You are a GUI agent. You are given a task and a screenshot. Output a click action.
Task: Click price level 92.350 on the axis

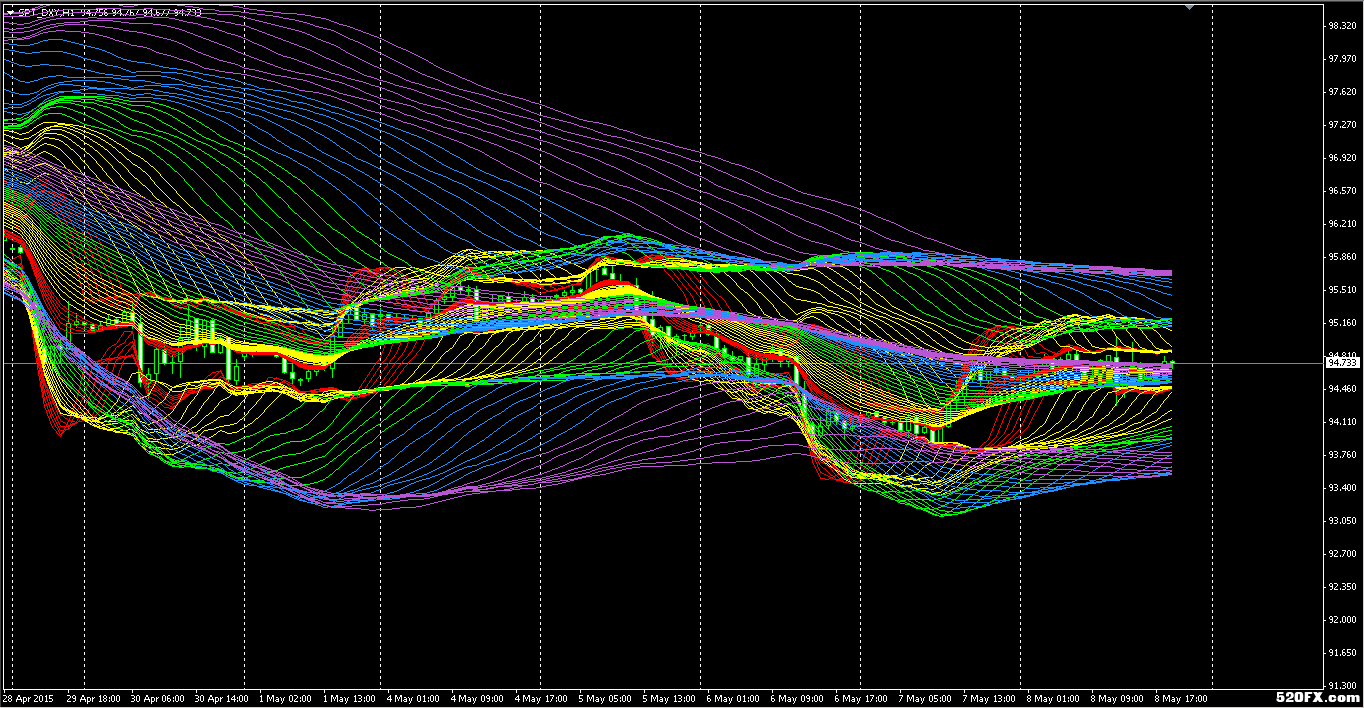click(x=1343, y=587)
